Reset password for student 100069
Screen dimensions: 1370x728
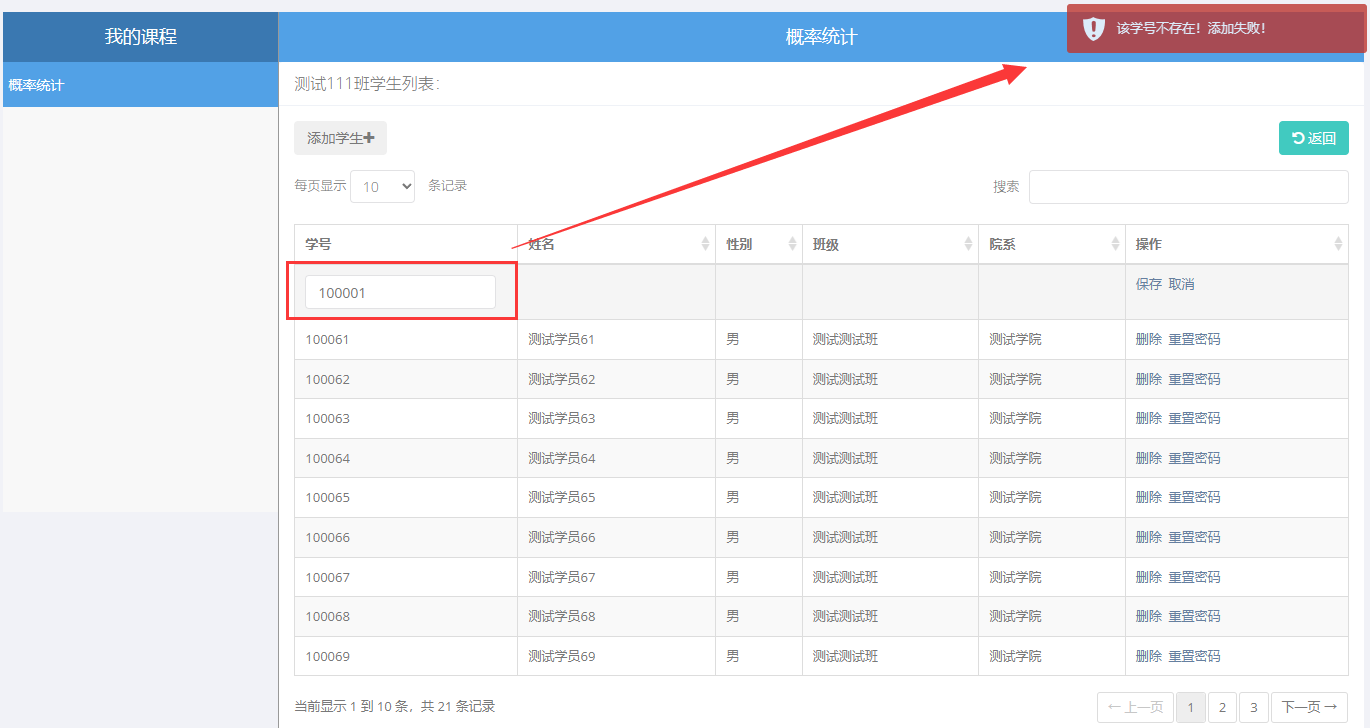click(x=1195, y=656)
